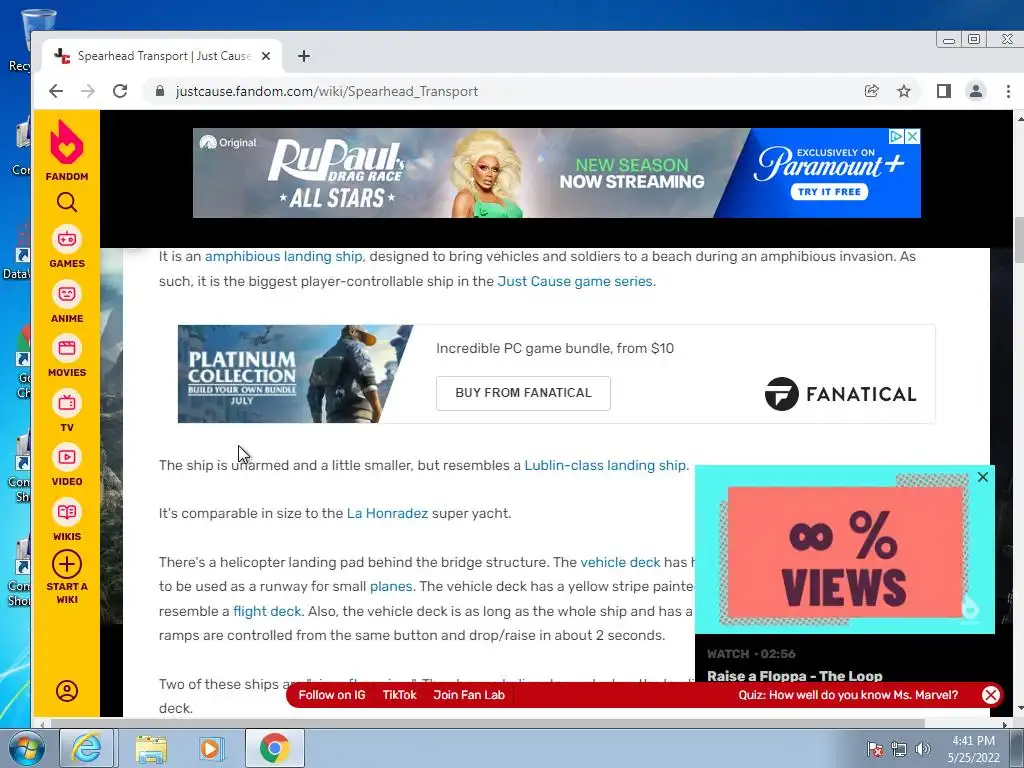Open the flight deck link

pos(267,611)
